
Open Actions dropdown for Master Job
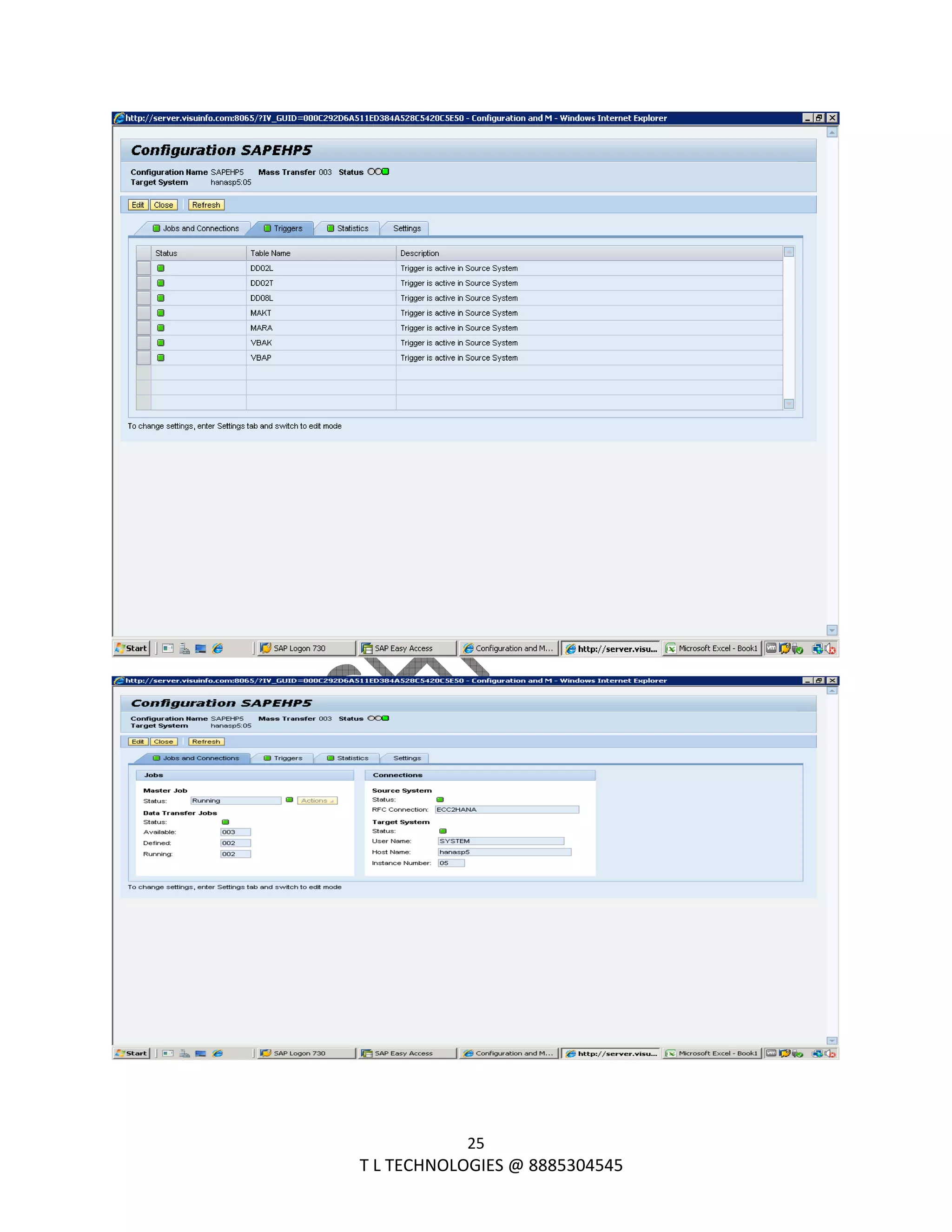317,801
